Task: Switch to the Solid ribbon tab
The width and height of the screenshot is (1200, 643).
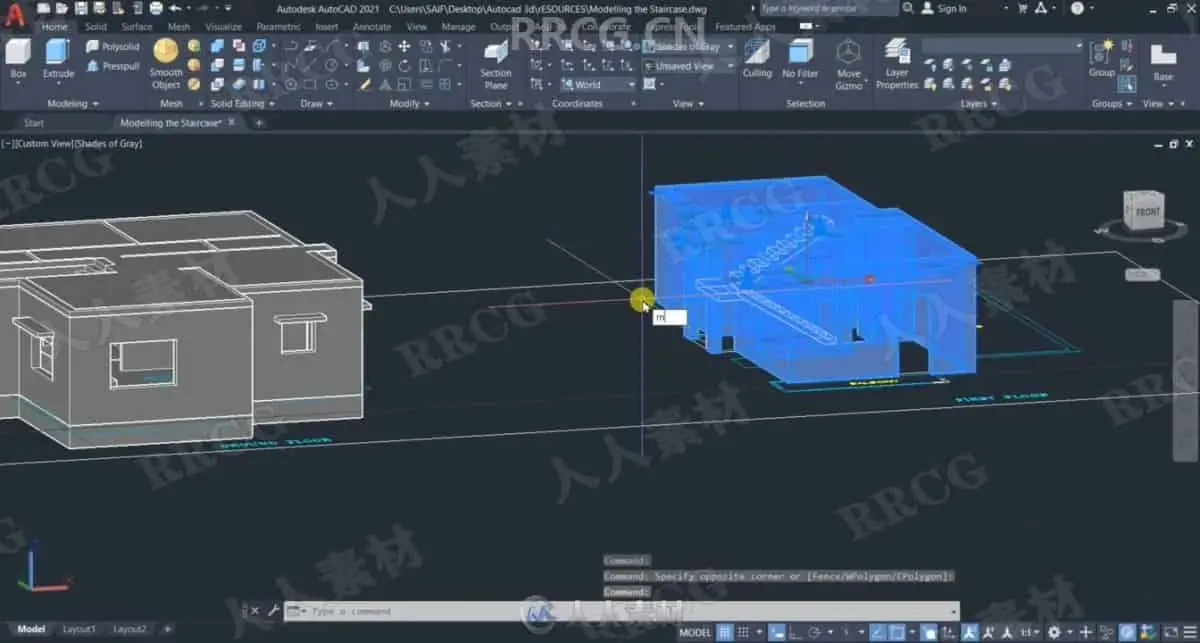Action: point(96,27)
